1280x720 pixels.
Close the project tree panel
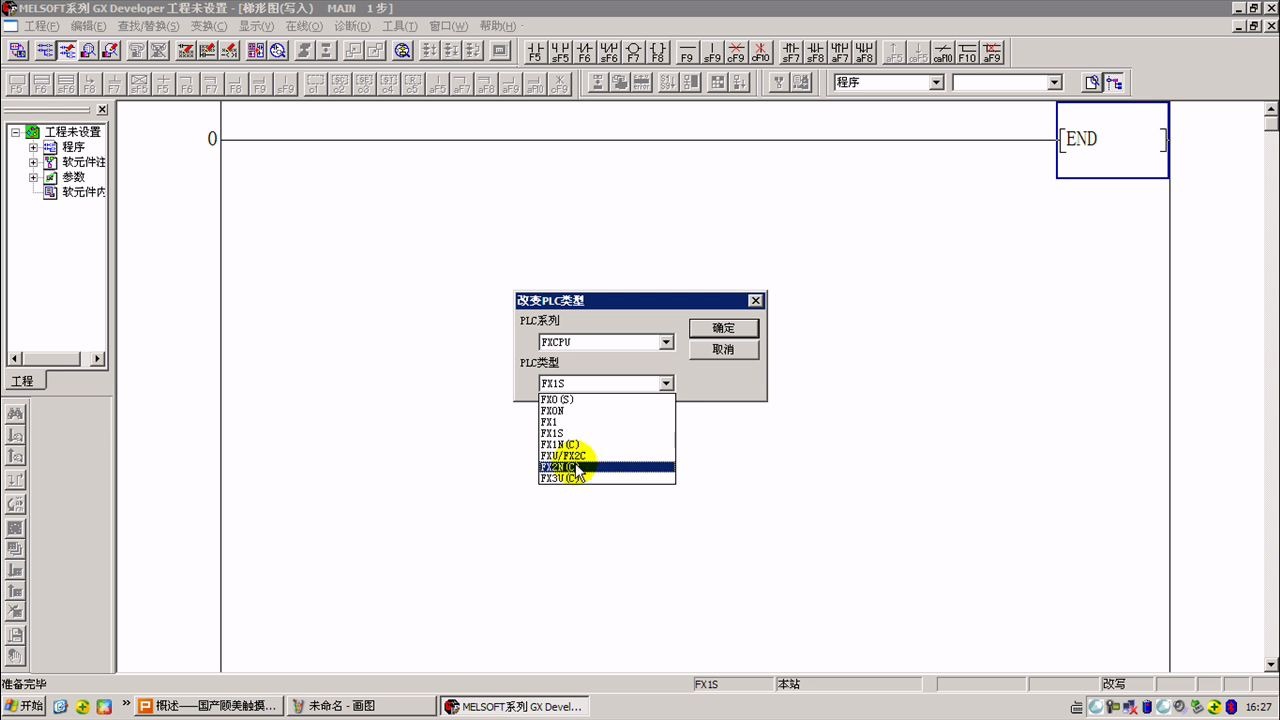[102, 110]
